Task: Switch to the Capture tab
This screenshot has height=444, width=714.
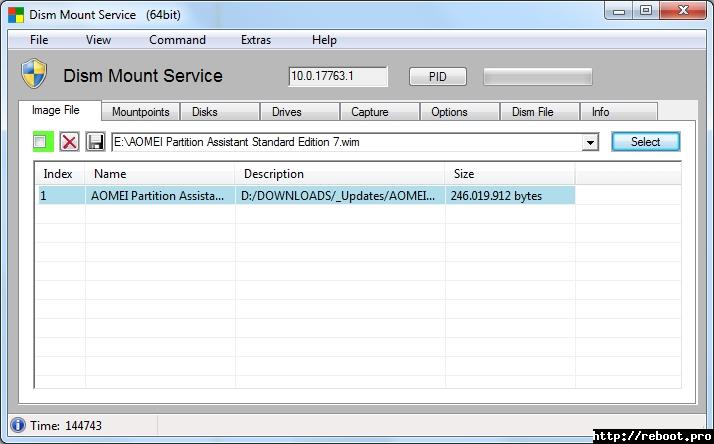Action: coord(380,112)
